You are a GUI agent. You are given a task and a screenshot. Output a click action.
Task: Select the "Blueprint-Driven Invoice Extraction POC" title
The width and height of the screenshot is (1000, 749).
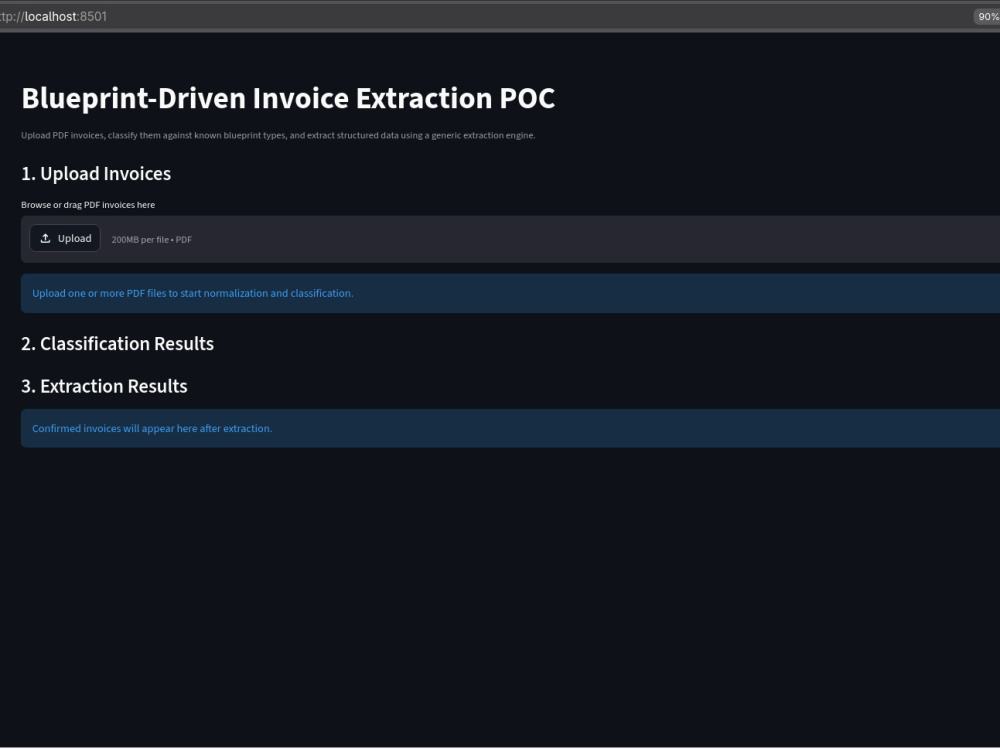tap(288, 98)
